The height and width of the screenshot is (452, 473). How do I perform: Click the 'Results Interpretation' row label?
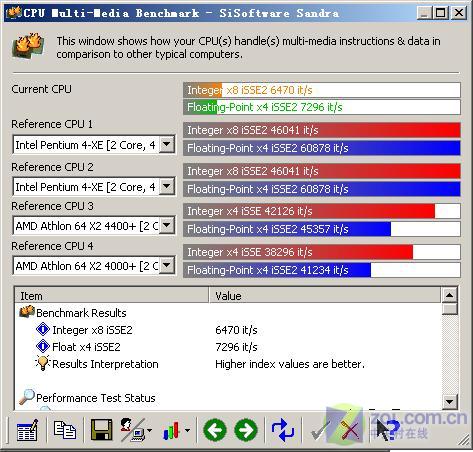pos(105,364)
